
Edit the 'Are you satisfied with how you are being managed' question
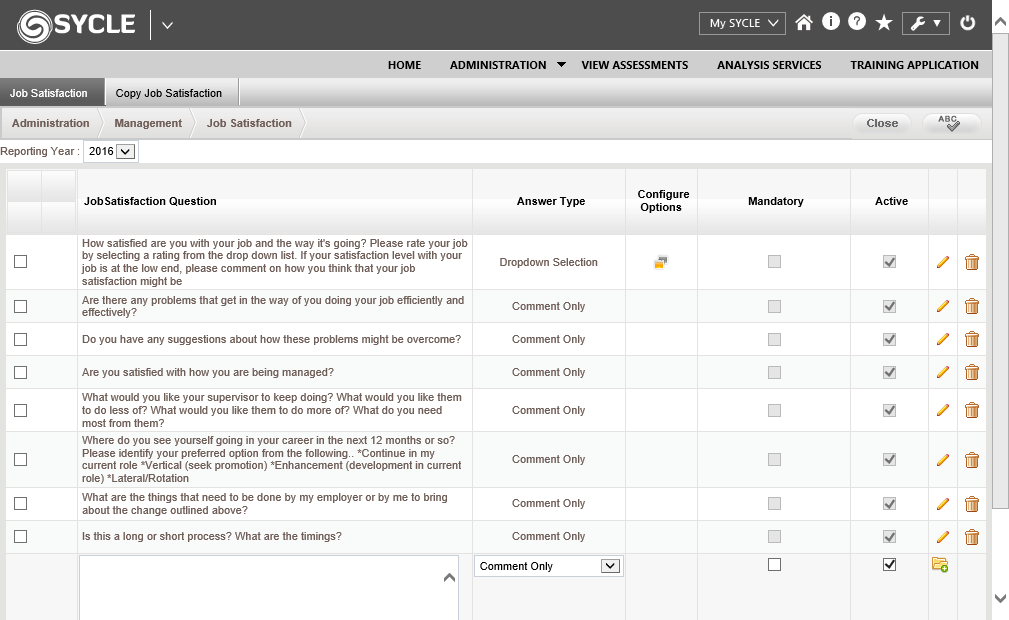point(942,372)
